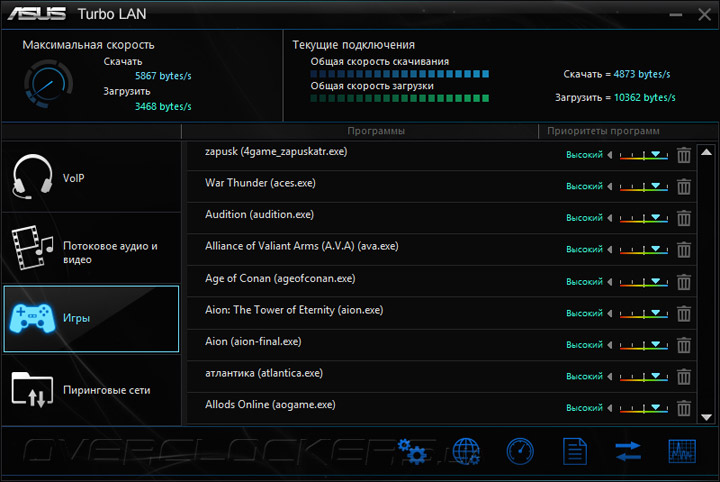Click the two-arrows transfer icon in toolbar
This screenshot has height=482, width=720.
pyautogui.click(x=628, y=451)
